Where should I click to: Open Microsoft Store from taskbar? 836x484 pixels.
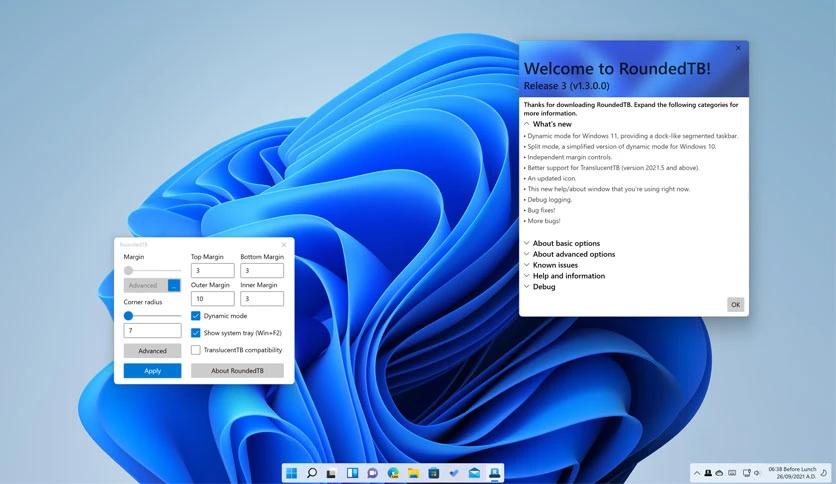point(433,473)
